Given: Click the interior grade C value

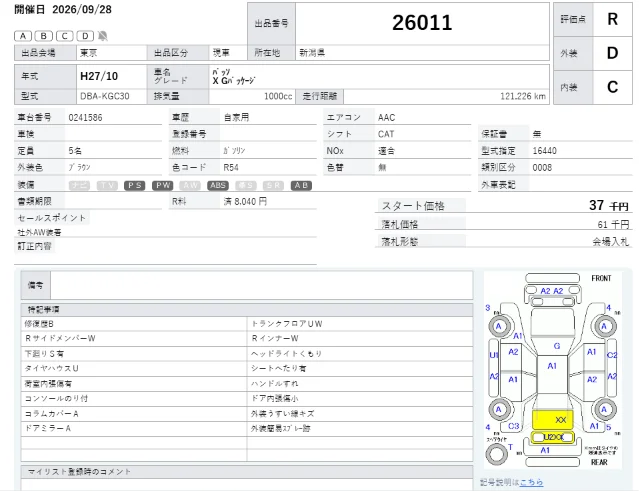Looking at the screenshot, I should click(x=613, y=87).
